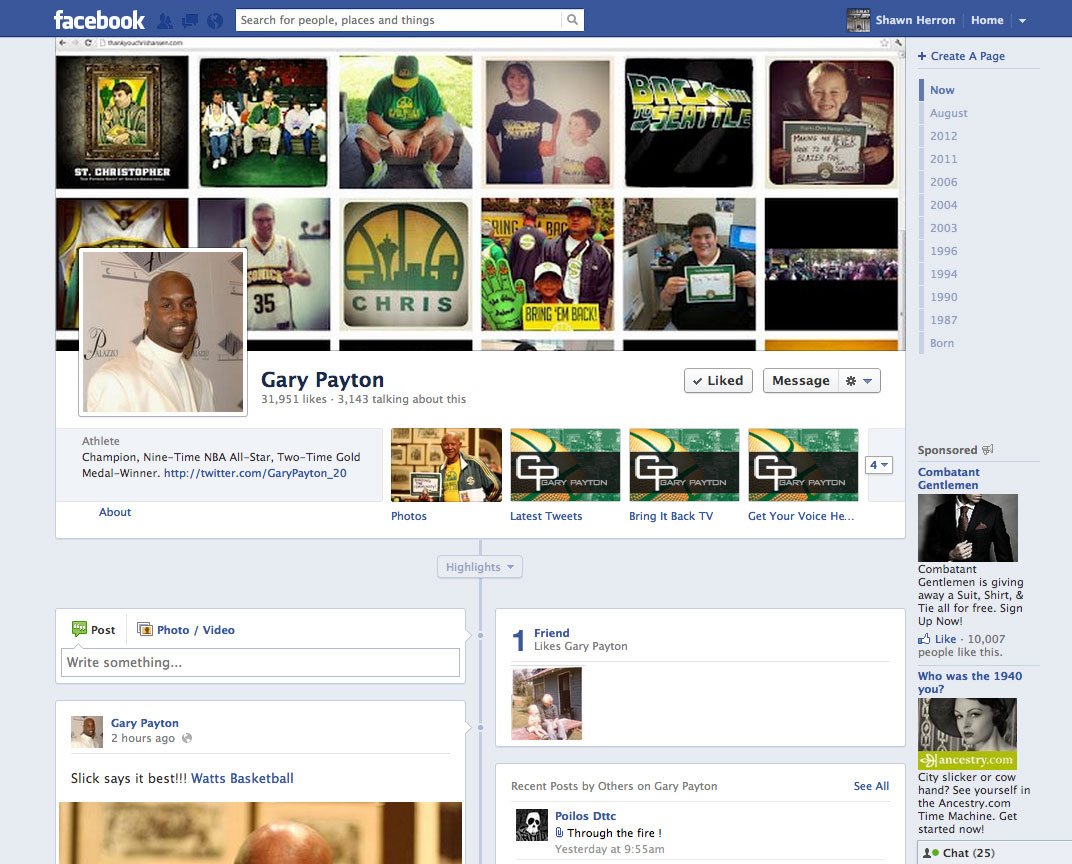Click Gary Payton post author name
The image size is (1072, 864).
(144, 723)
